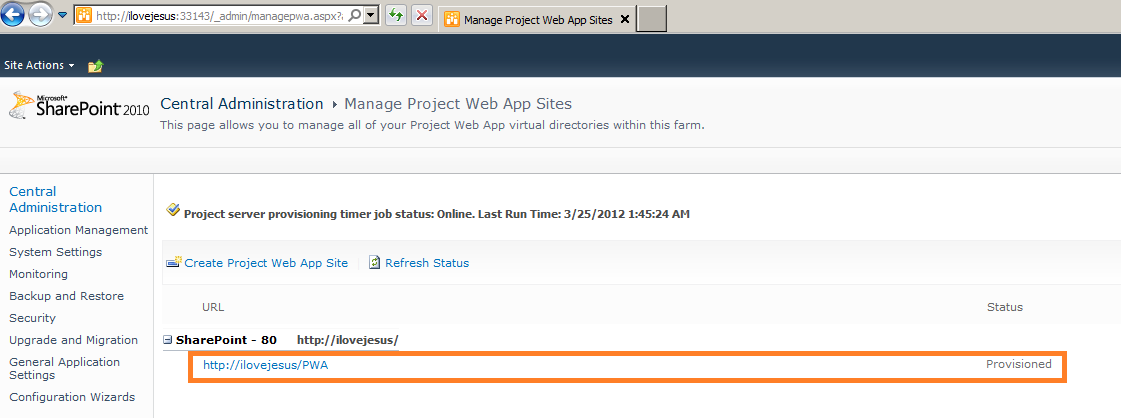Select the Manage Project Web App Sites tab
1121x418 pixels.
point(528,19)
